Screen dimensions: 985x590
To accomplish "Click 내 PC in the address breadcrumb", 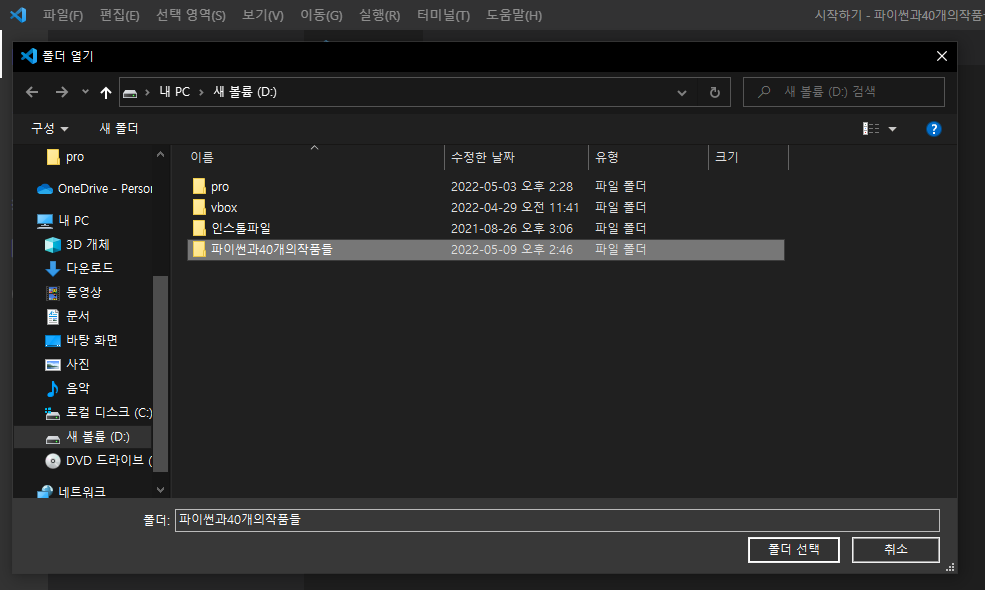I will click(175, 92).
